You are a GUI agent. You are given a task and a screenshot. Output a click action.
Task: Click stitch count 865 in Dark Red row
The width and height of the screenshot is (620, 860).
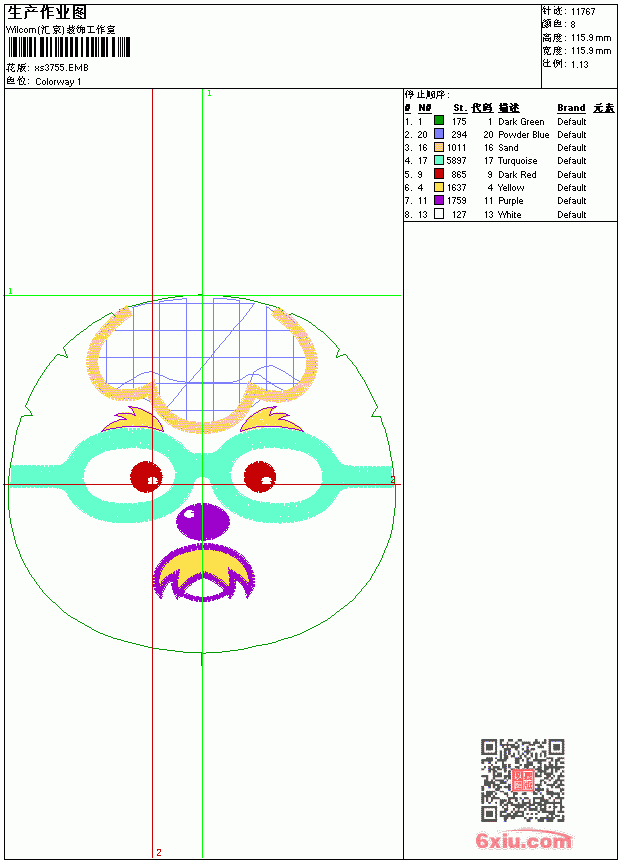click(459, 174)
